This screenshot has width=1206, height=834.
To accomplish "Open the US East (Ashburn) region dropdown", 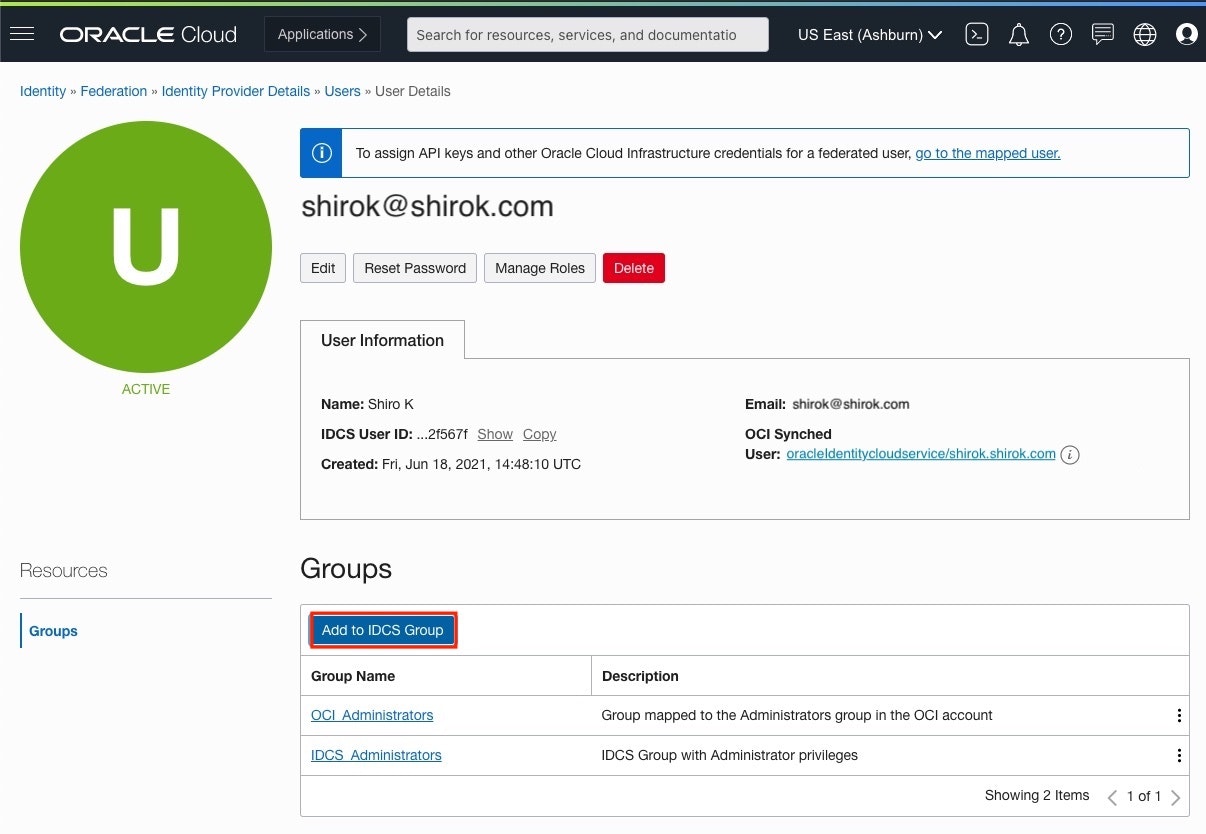I will 870,35.
